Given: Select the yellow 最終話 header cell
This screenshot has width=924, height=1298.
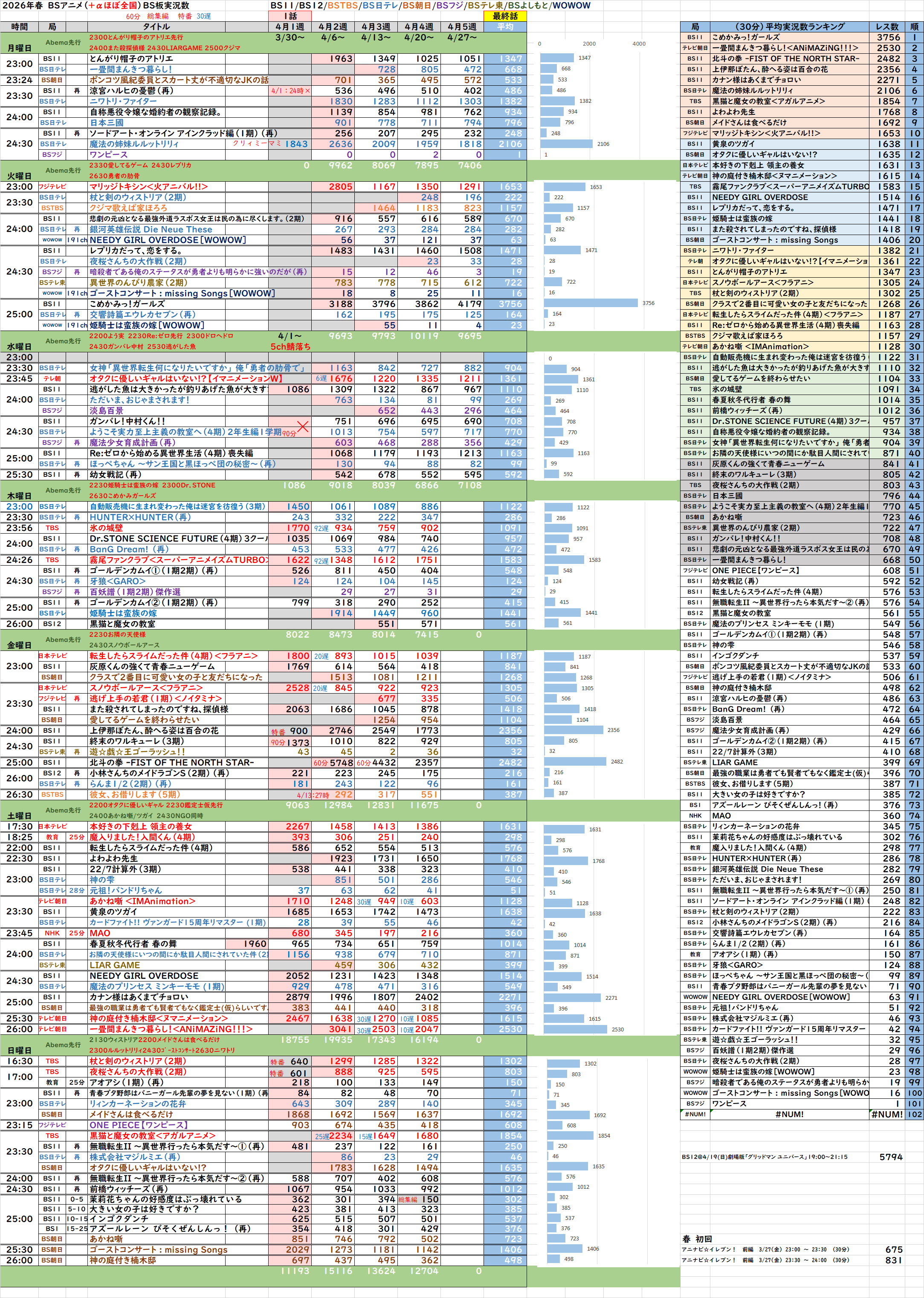Looking at the screenshot, I should pos(505,16).
